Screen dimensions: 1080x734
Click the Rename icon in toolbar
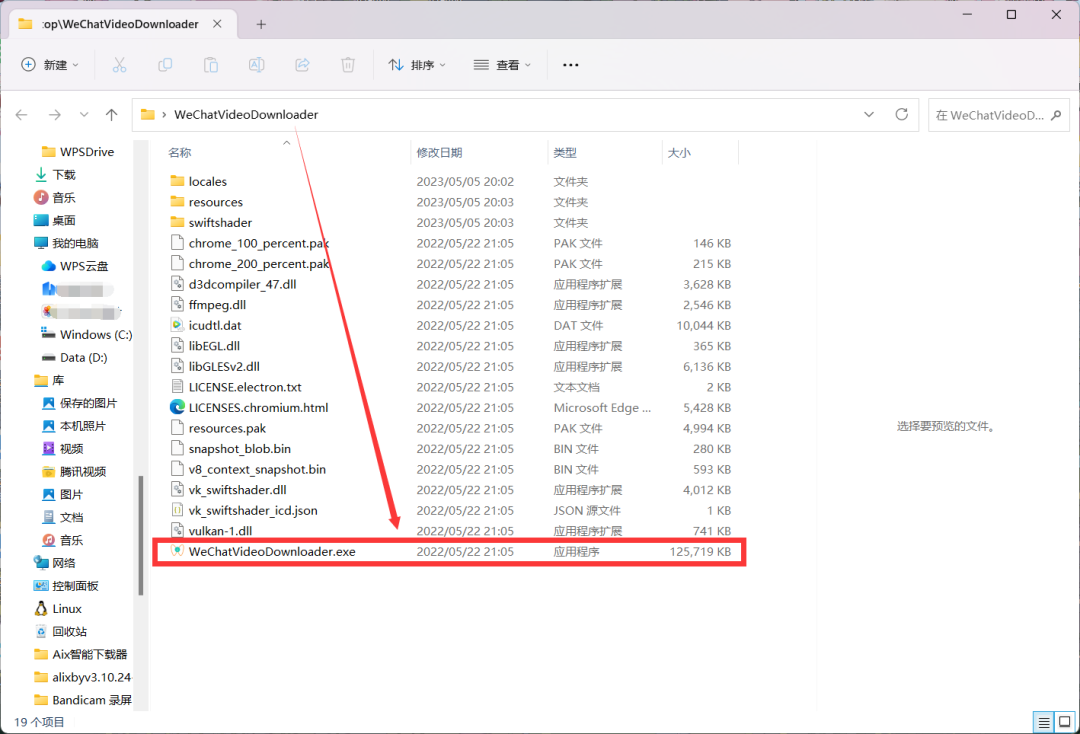256,65
